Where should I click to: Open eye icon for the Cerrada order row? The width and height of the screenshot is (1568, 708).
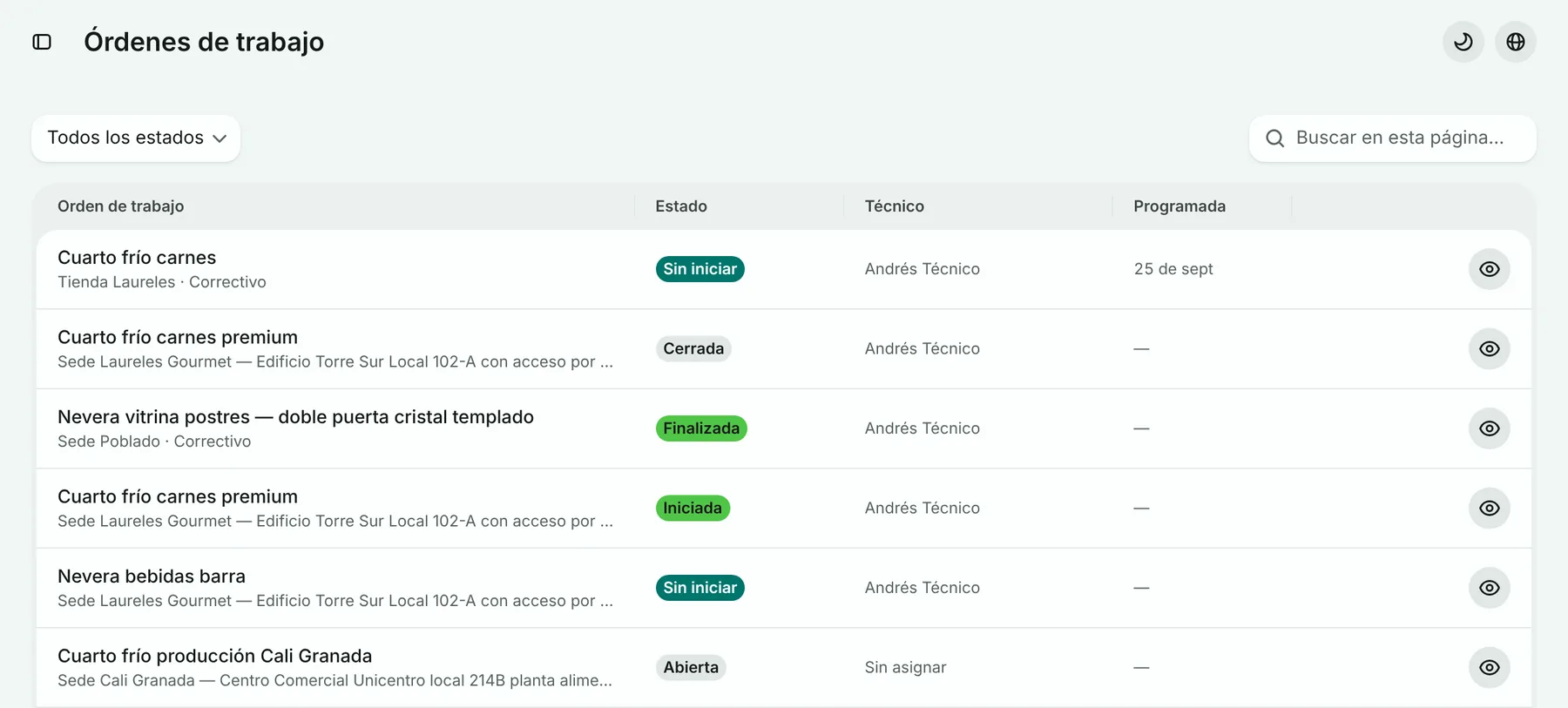1490,348
